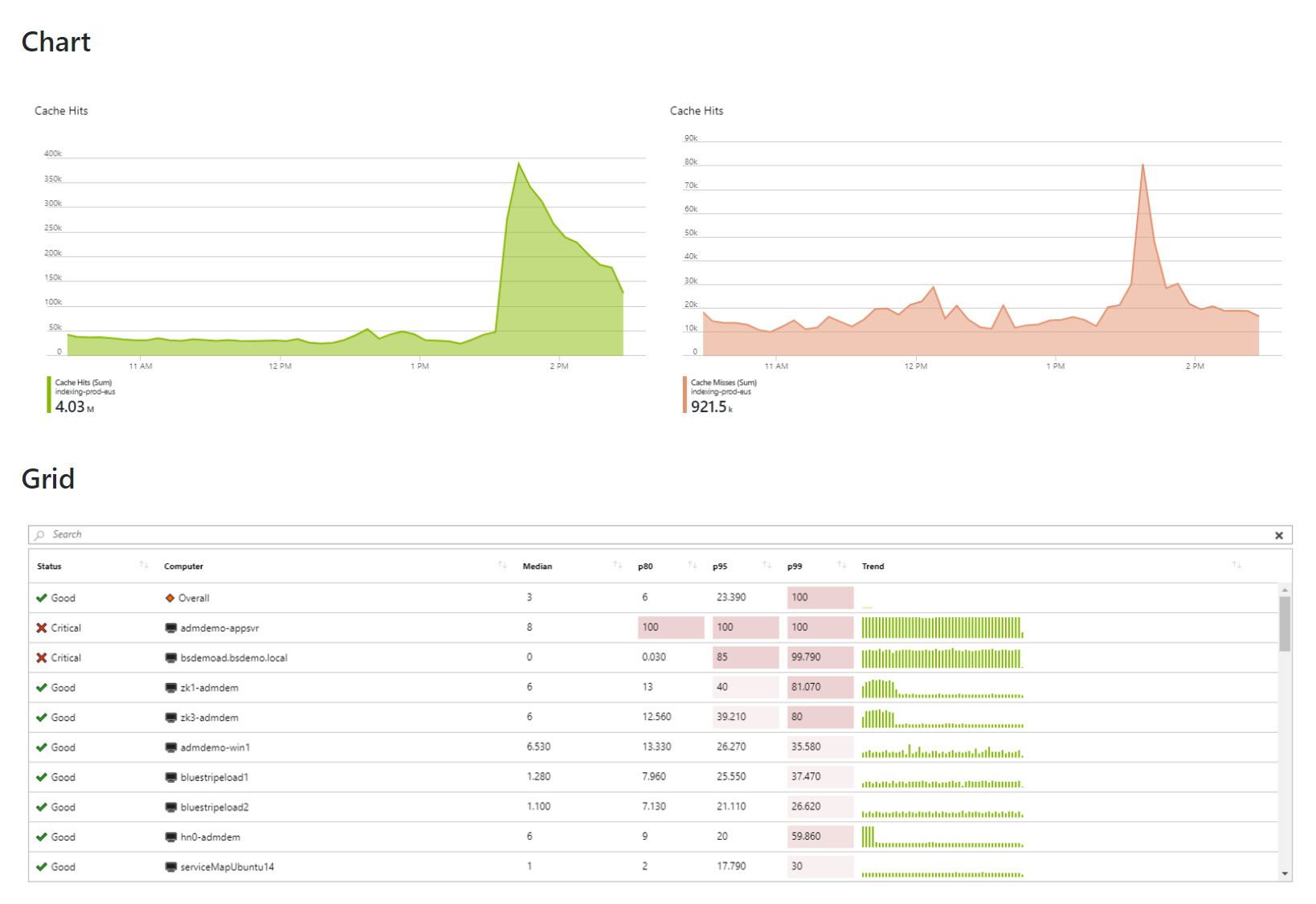Viewport: 1316px width, 904px height.
Task: Click the orange Cache Misses legend swatch
Action: (685, 395)
